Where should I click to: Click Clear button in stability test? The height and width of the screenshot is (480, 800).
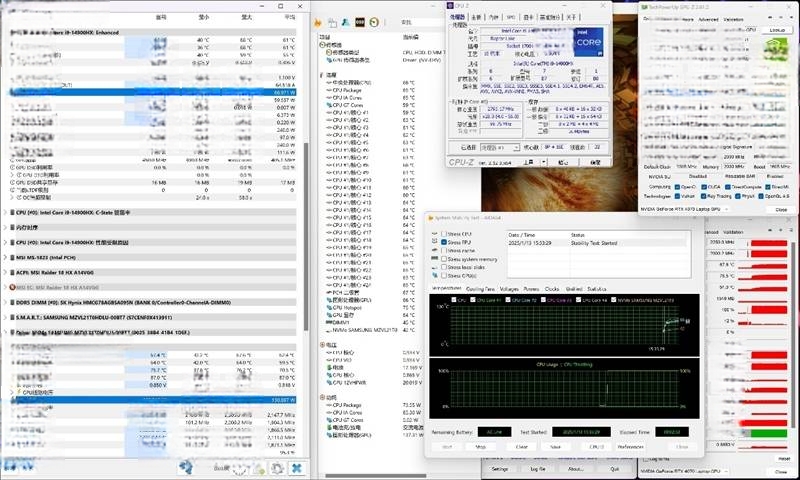521,447
